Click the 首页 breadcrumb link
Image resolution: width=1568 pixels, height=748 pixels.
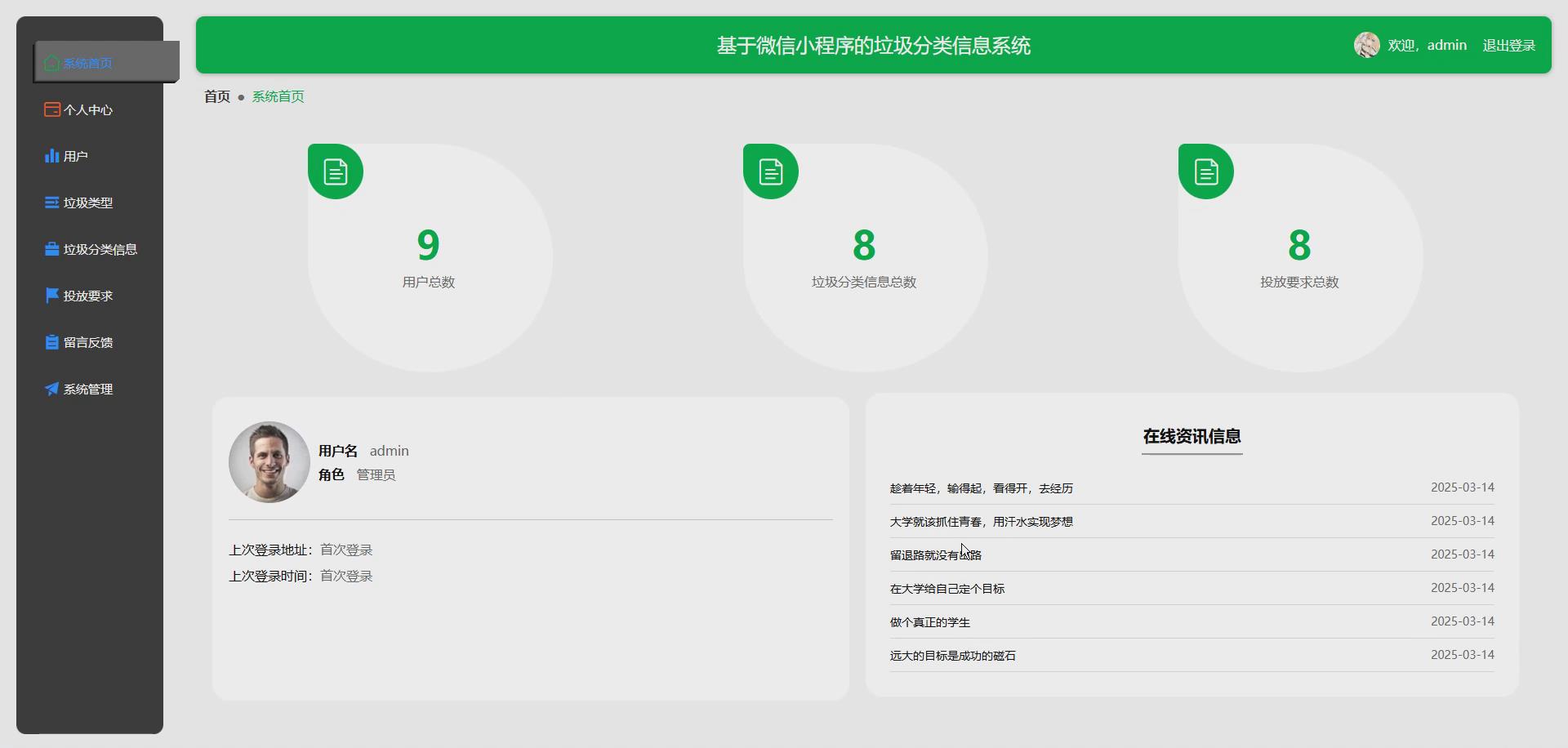click(x=216, y=96)
